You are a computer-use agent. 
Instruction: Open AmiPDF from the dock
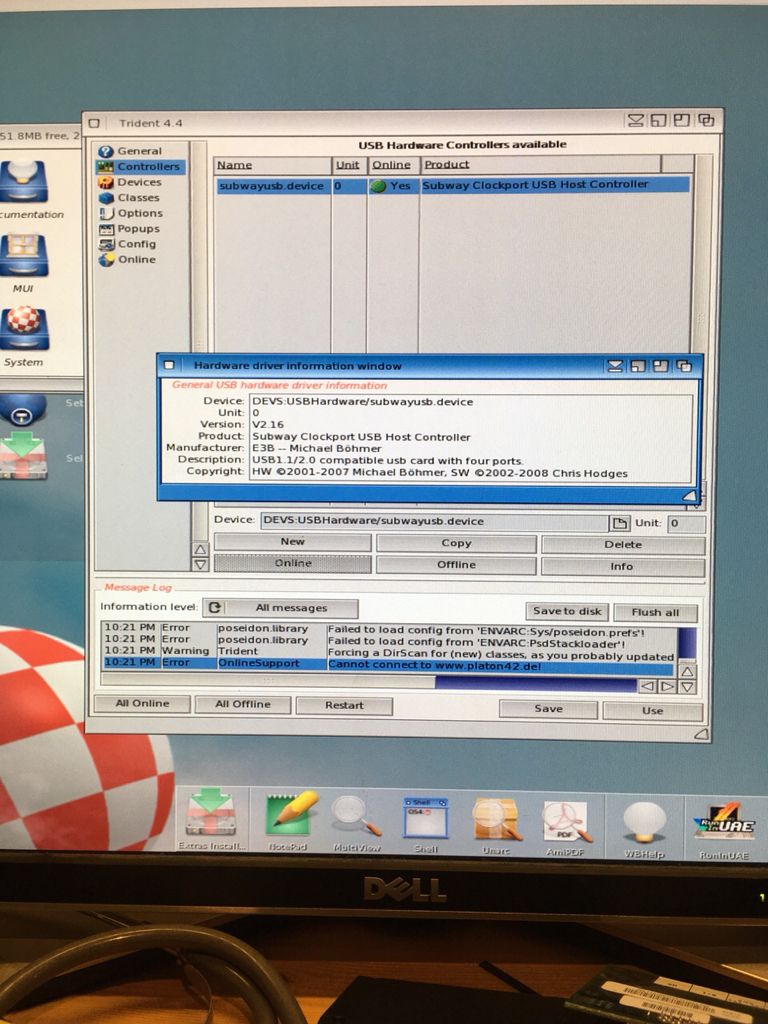pyautogui.click(x=566, y=820)
